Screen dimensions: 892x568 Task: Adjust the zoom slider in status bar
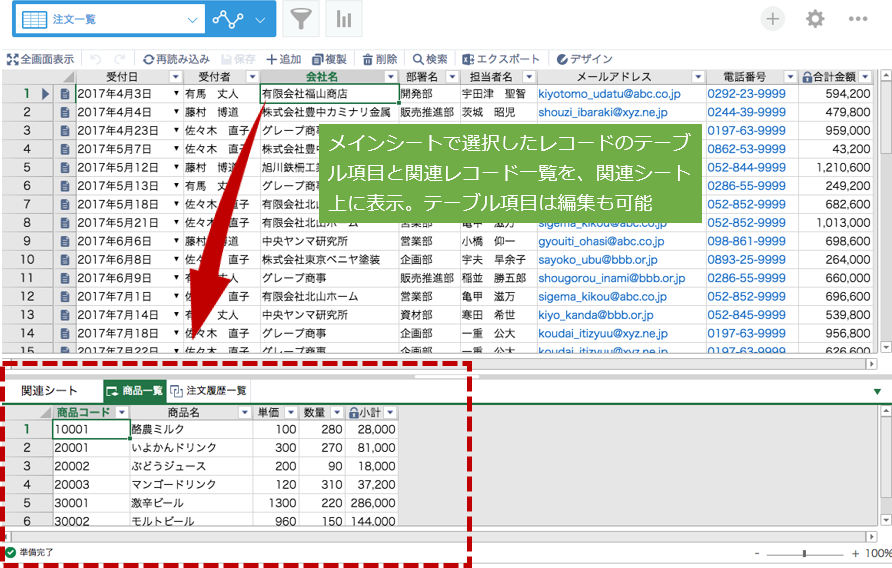tap(806, 553)
